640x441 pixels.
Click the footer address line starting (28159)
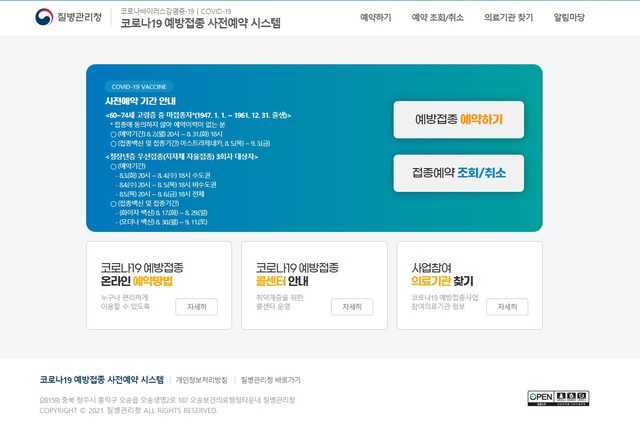click(x=167, y=400)
